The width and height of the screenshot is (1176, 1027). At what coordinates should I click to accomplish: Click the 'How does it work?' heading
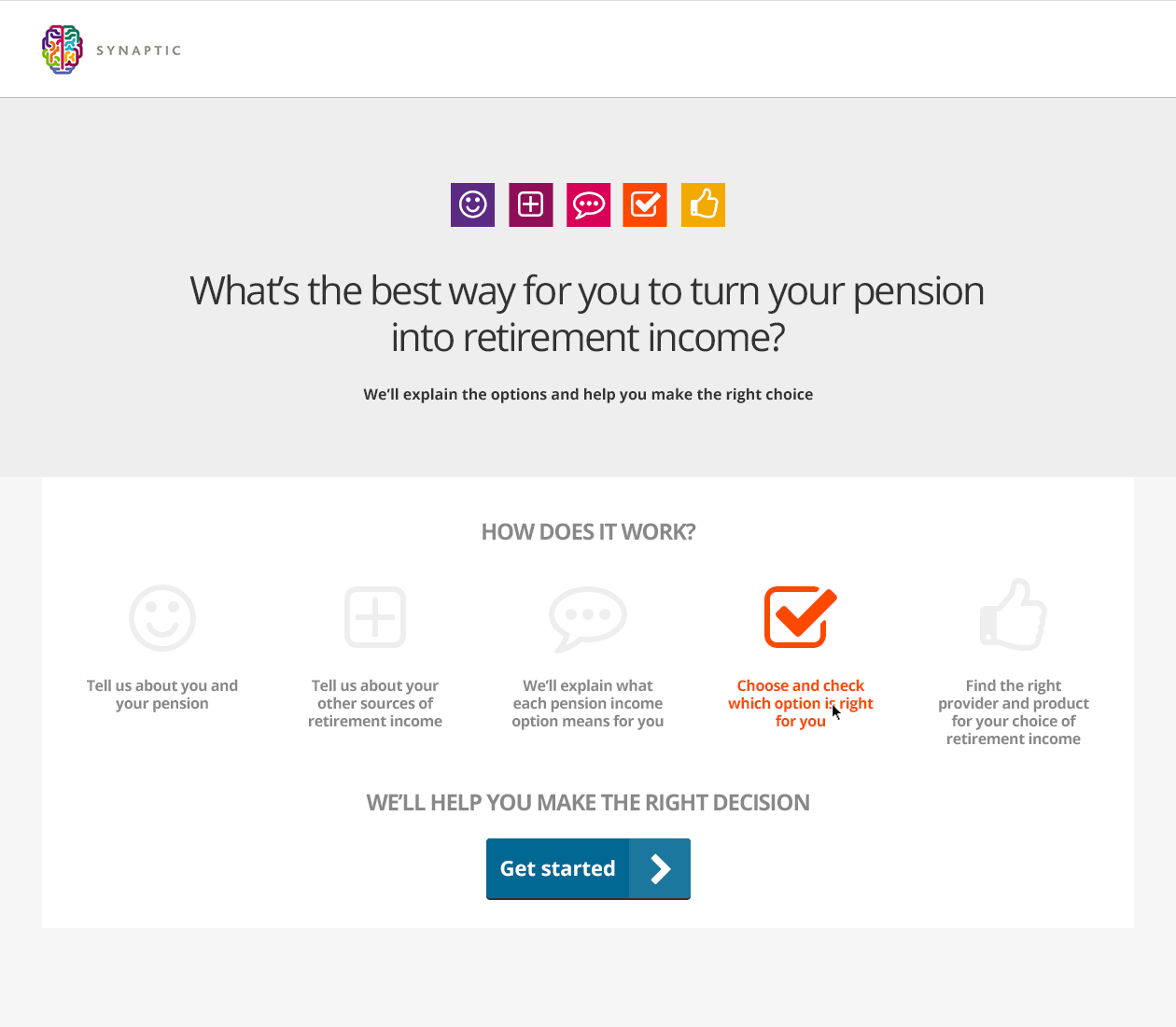coord(588,532)
